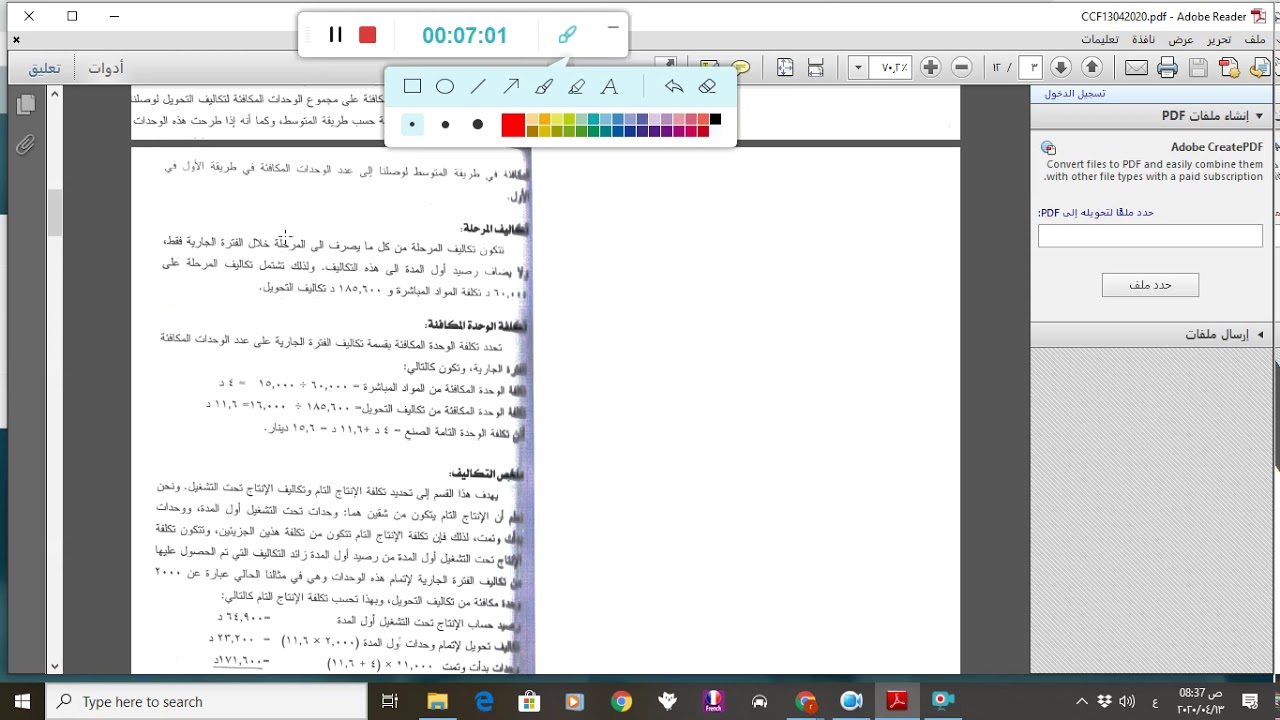Close the document with the menu-bar X
The image size is (1280, 720).
(x=16, y=40)
